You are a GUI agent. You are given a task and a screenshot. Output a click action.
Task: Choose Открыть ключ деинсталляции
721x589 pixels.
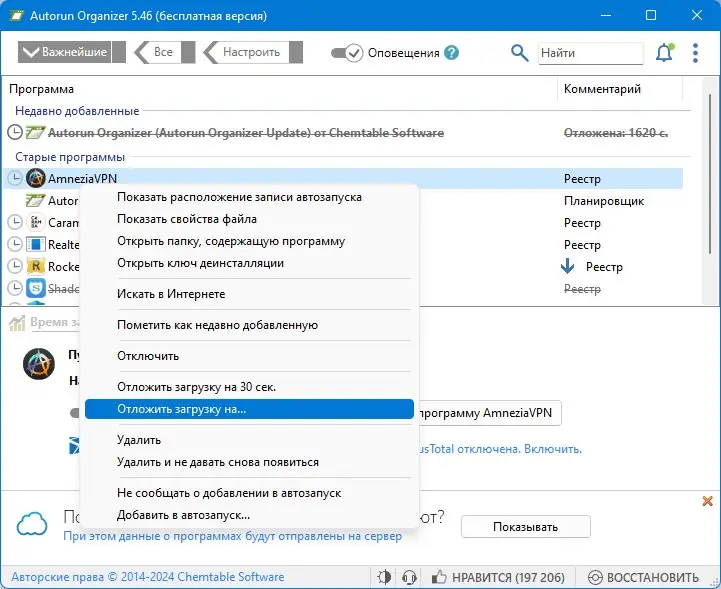249,263
